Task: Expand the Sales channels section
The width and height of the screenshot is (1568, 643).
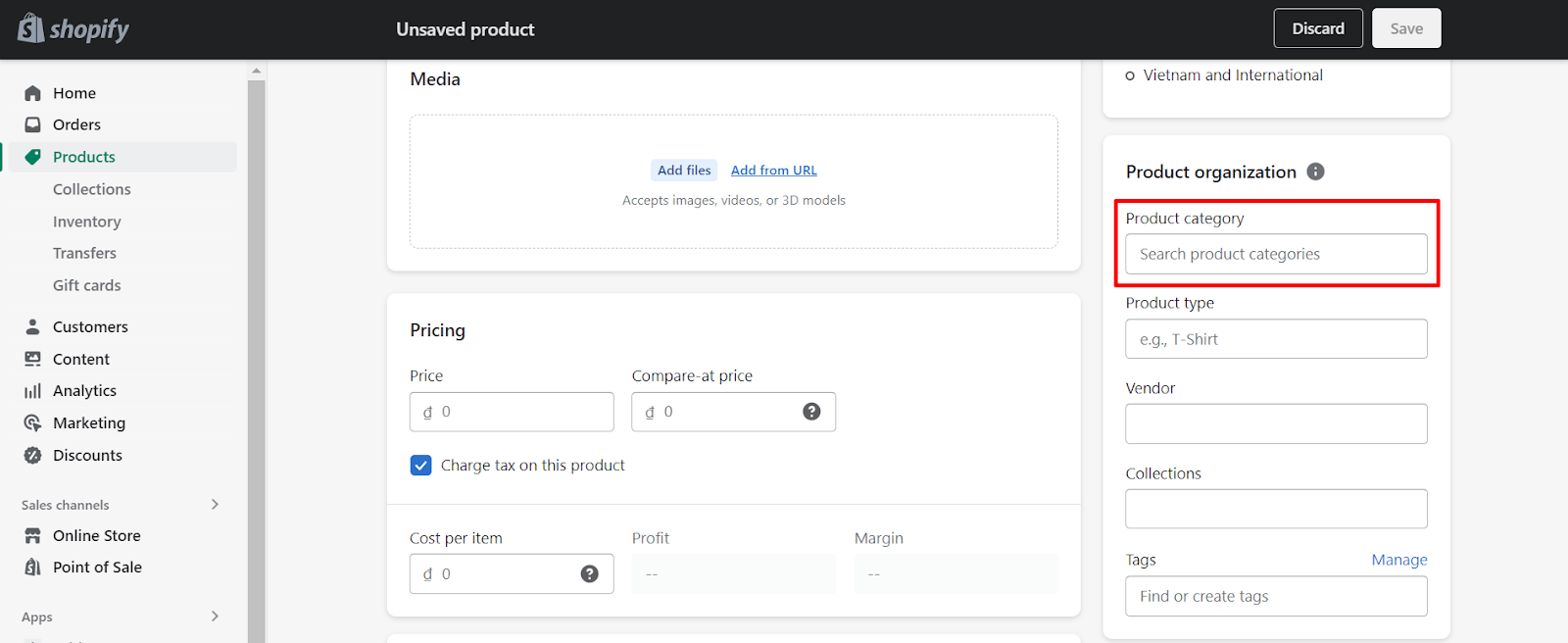Action: 215,505
